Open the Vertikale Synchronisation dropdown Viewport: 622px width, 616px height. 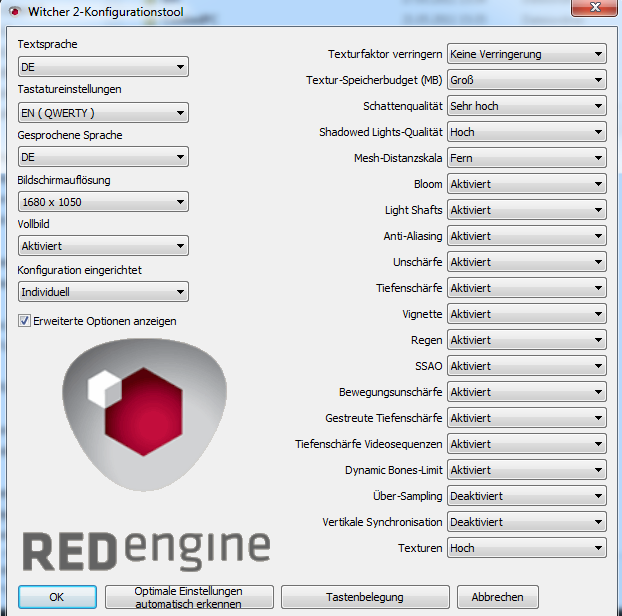(x=527, y=522)
